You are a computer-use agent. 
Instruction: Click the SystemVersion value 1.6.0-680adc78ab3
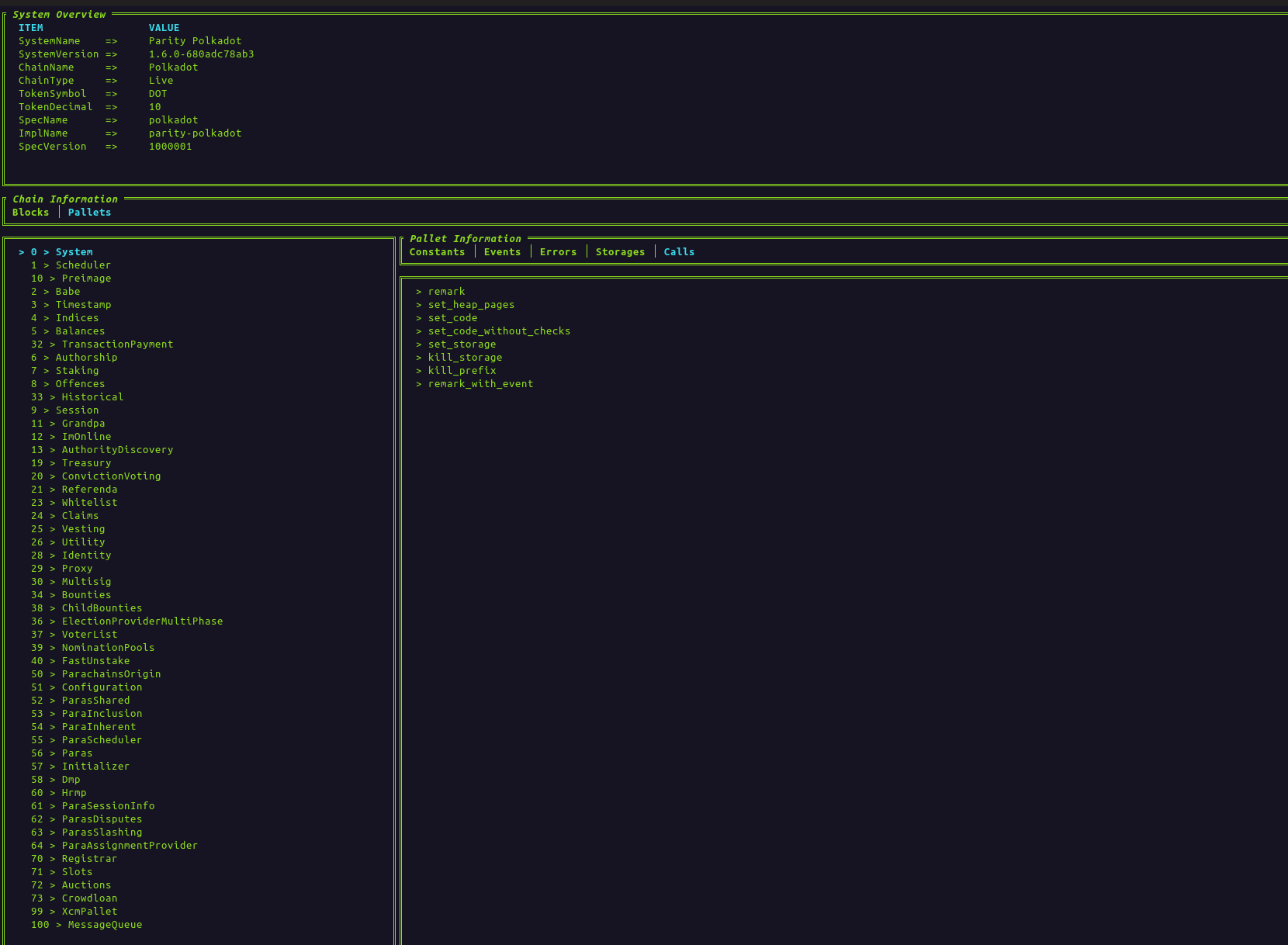tap(201, 54)
